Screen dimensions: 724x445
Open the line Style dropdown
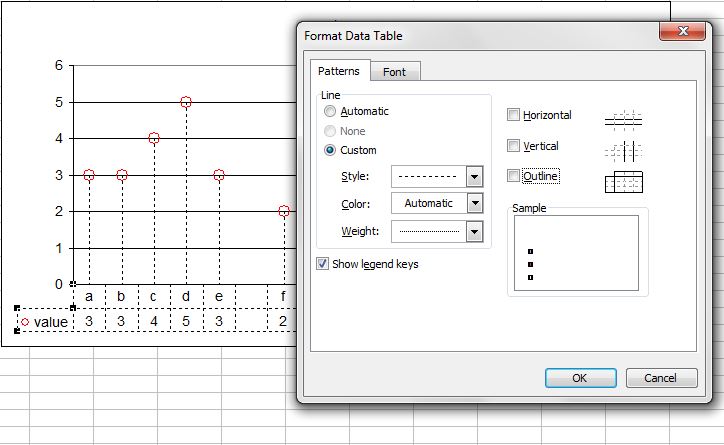click(x=474, y=176)
